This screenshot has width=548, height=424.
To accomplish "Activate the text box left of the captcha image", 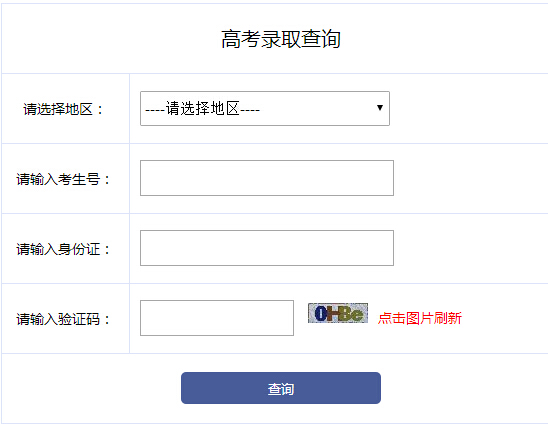I will click(x=217, y=318).
